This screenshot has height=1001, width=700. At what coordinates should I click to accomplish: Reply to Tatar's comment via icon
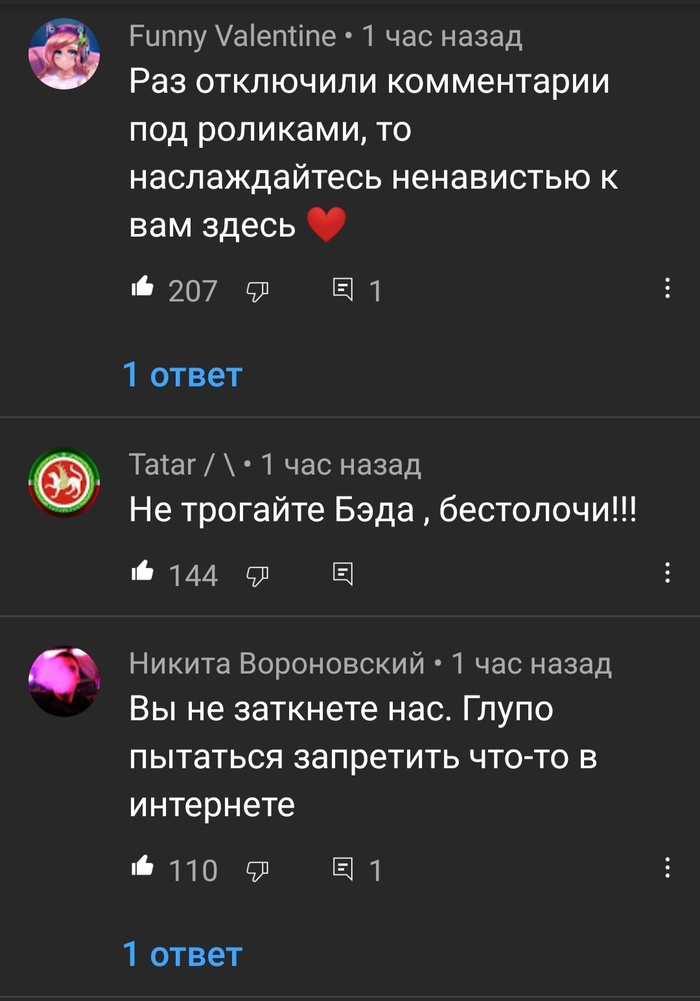pyautogui.click(x=343, y=574)
